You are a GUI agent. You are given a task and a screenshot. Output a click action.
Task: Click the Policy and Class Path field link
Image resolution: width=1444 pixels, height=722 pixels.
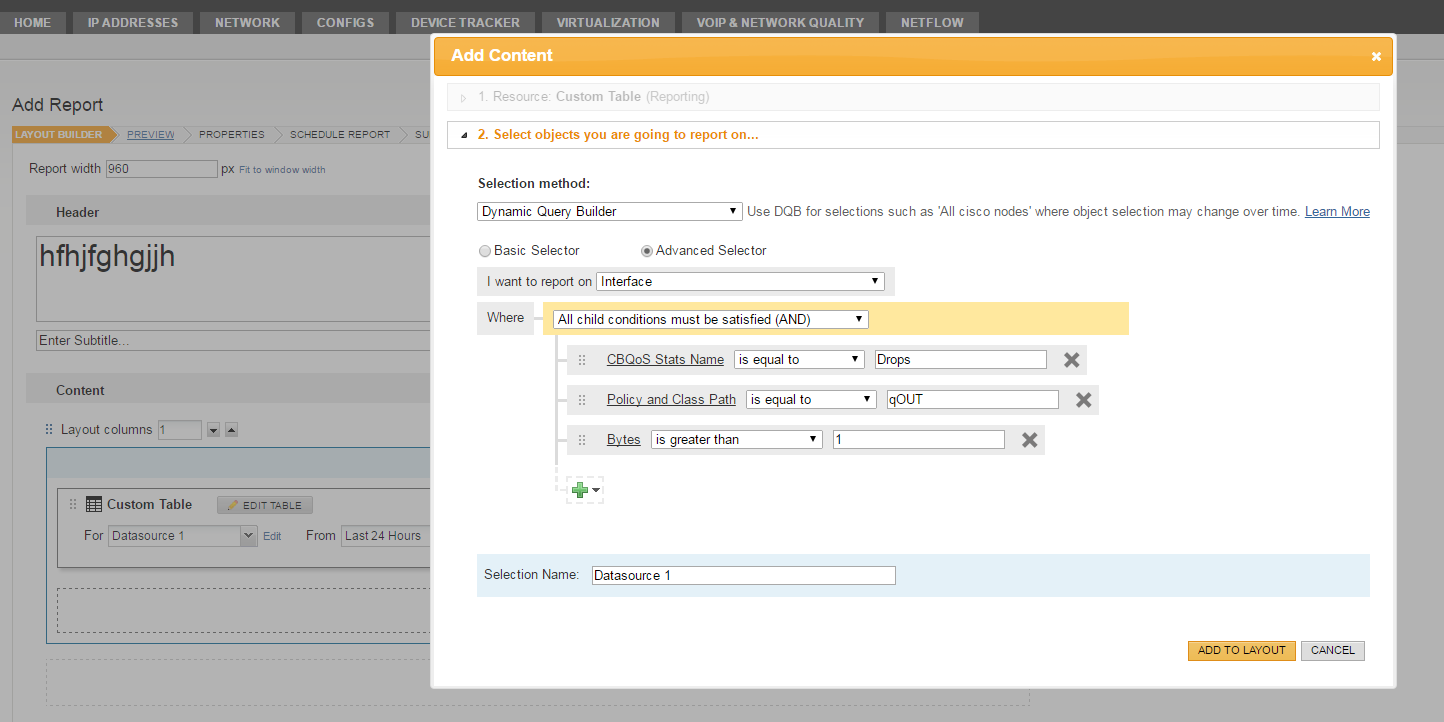(671, 400)
